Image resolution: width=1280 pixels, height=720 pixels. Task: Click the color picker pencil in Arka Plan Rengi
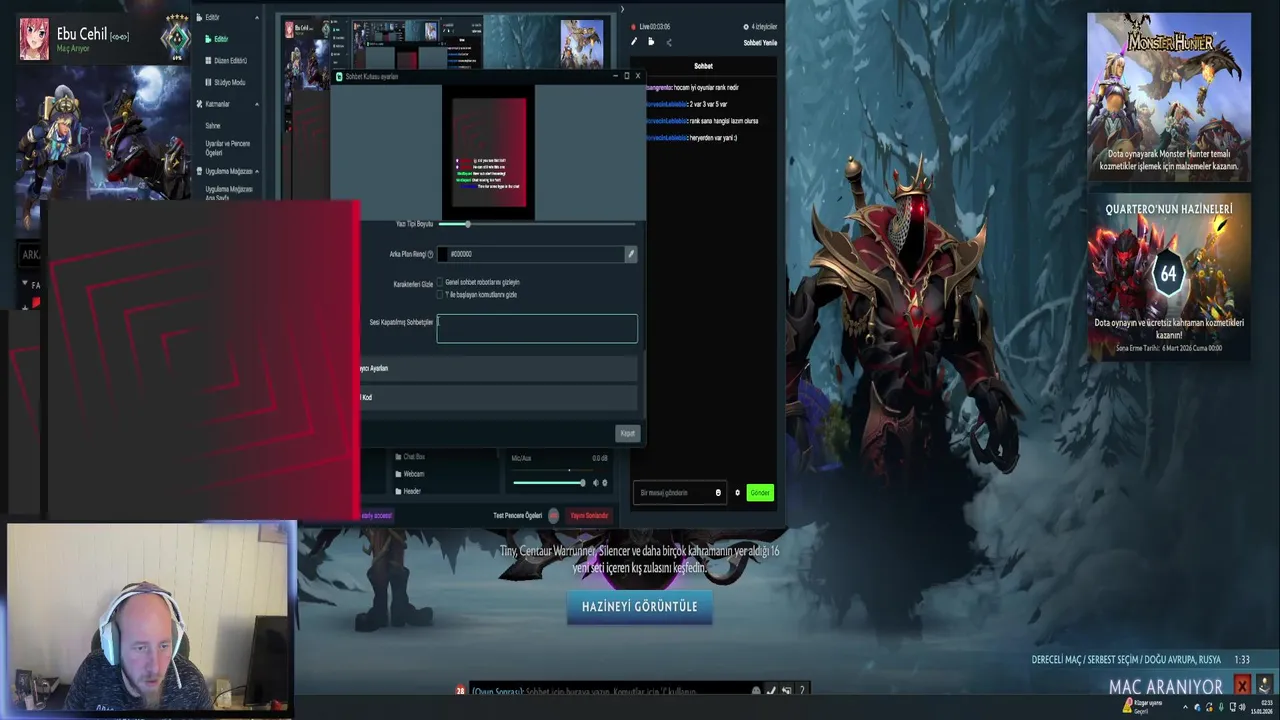pyautogui.click(x=631, y=254)
